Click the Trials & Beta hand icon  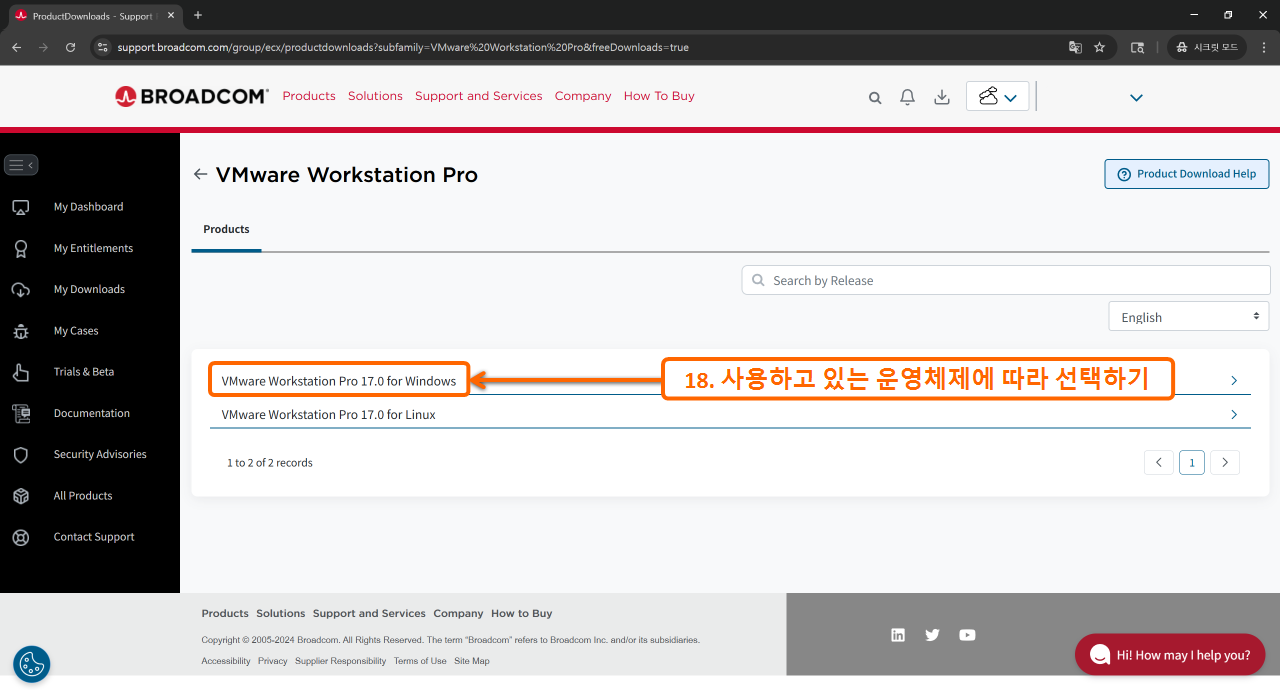coord(20,372)
